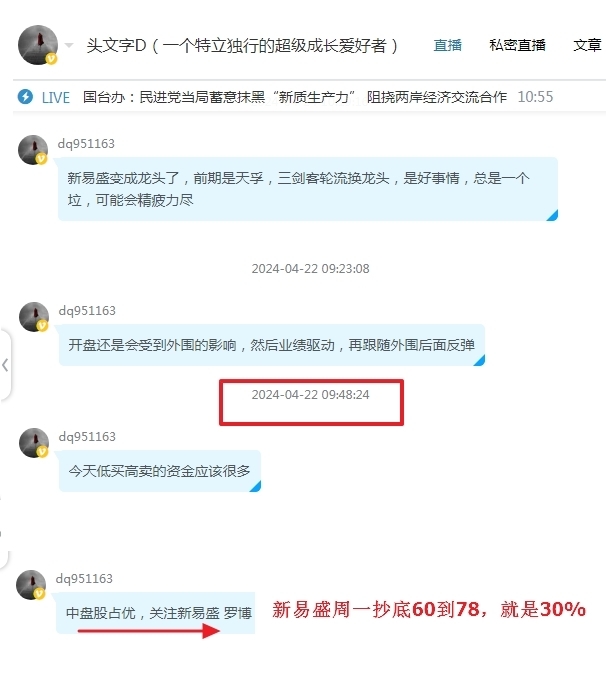Click the avatar next to the 开盘还是会受到外围 message
Viewport: 606px width, 676px height.
[x=34, y=317]
